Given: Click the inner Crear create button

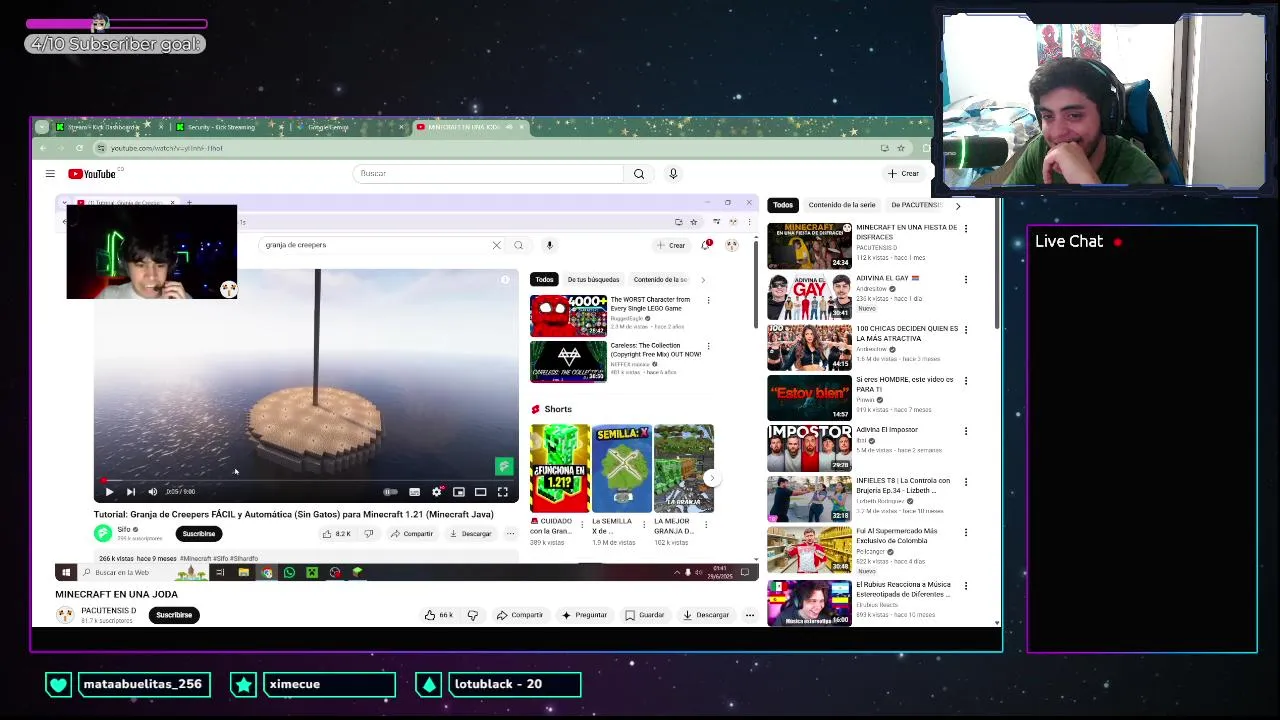Looking at the screenshot, I should coord(671,245).
